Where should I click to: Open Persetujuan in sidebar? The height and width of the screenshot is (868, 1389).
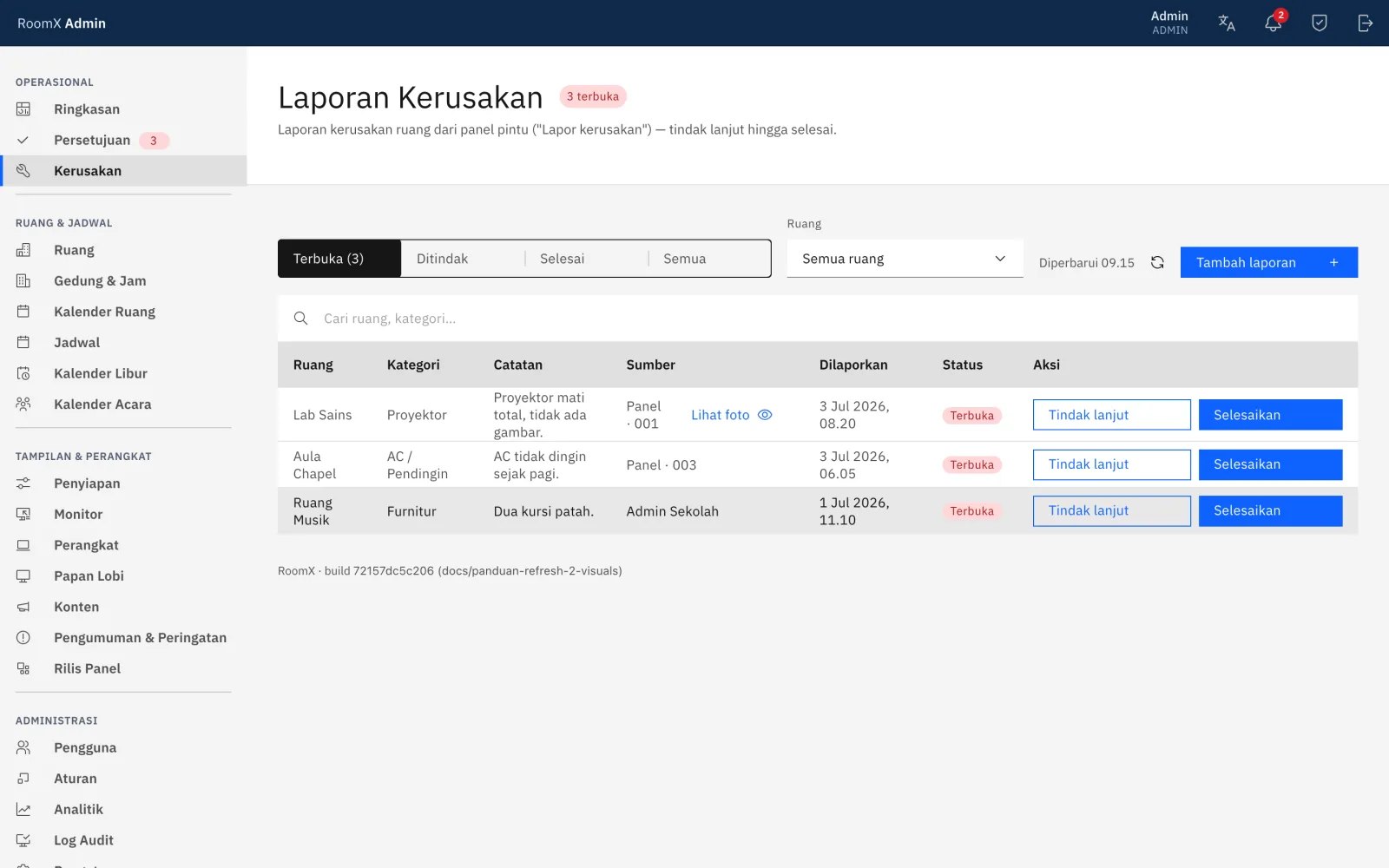(x=123, y=141)
